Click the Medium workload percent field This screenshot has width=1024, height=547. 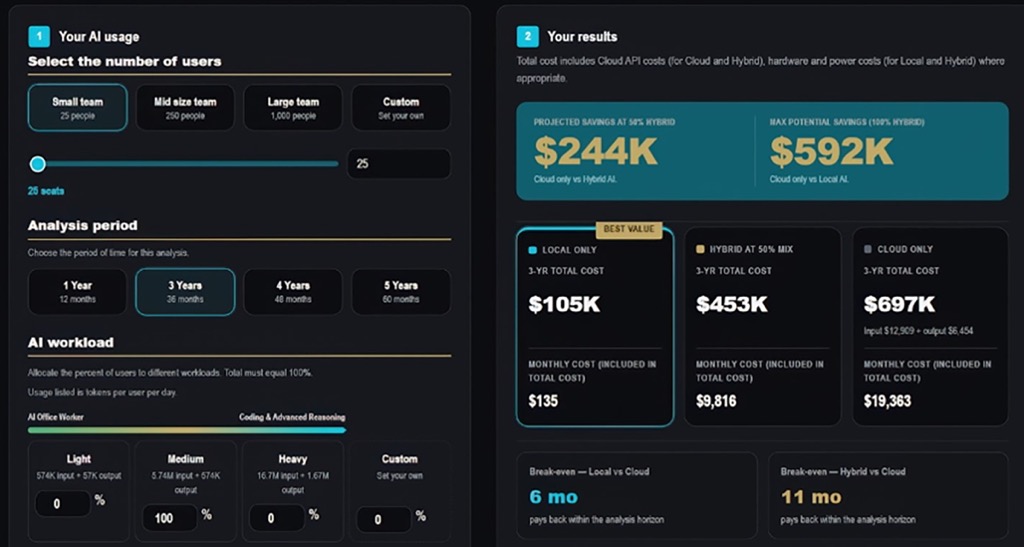tap(170, 518)
